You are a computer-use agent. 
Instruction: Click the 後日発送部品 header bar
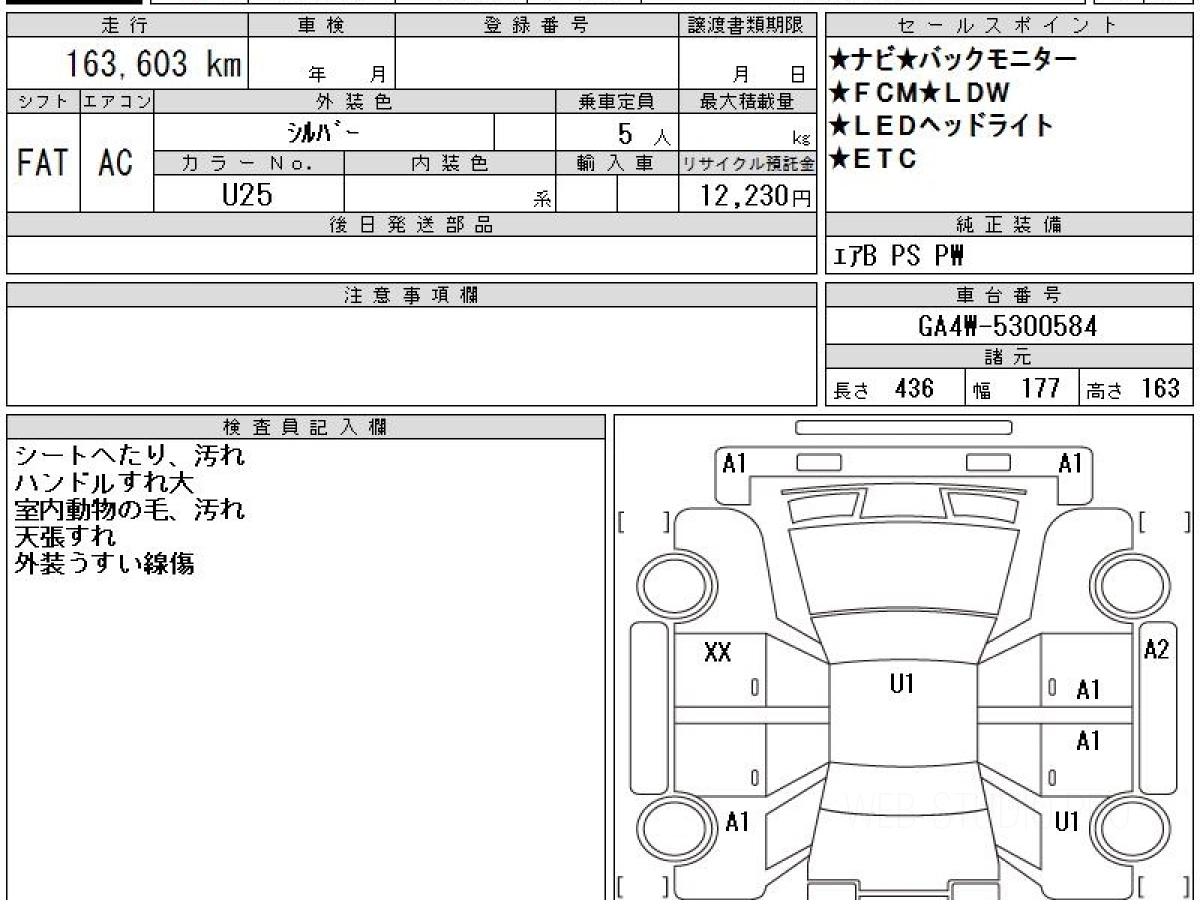tap(412, 225)
